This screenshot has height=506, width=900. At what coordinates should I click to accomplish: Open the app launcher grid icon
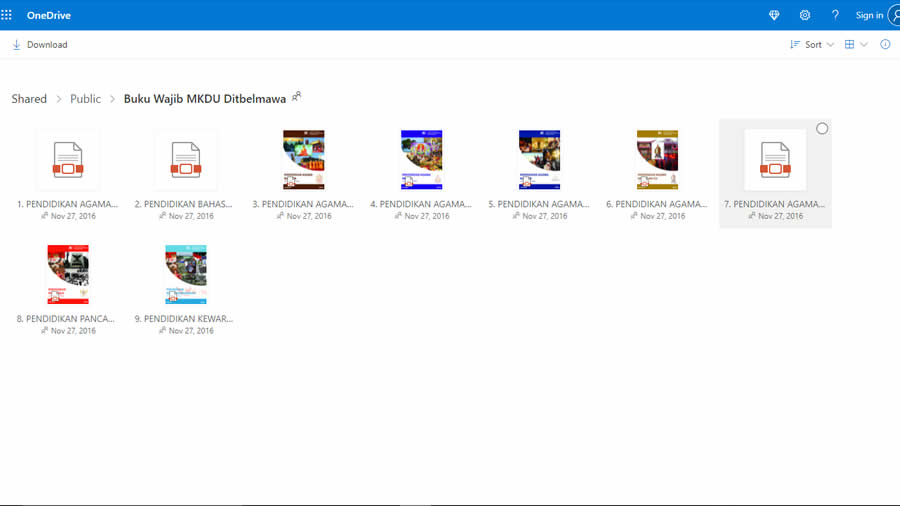click(x=7, y=15)
